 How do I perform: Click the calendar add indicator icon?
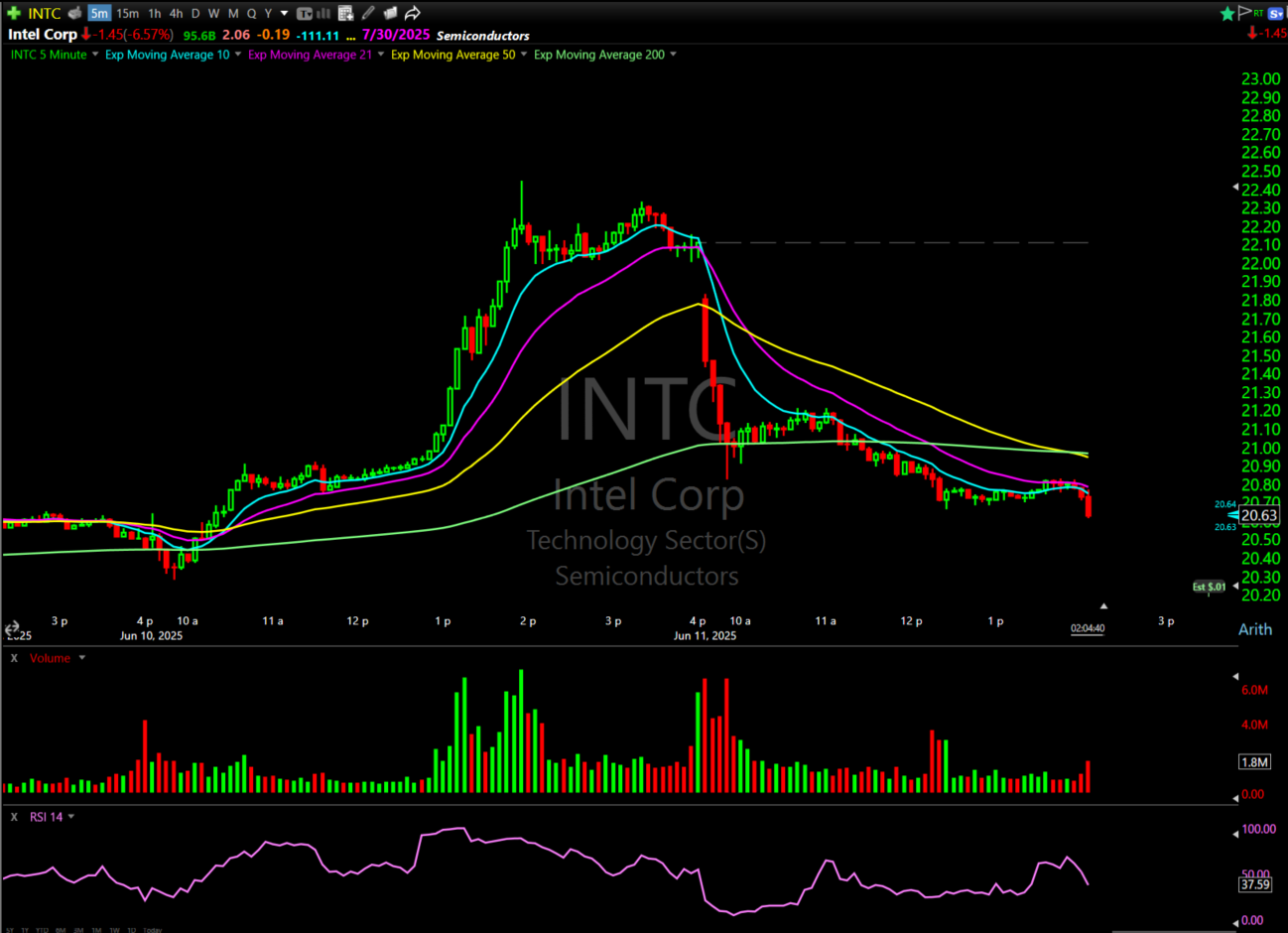click(x=345, y=13)
